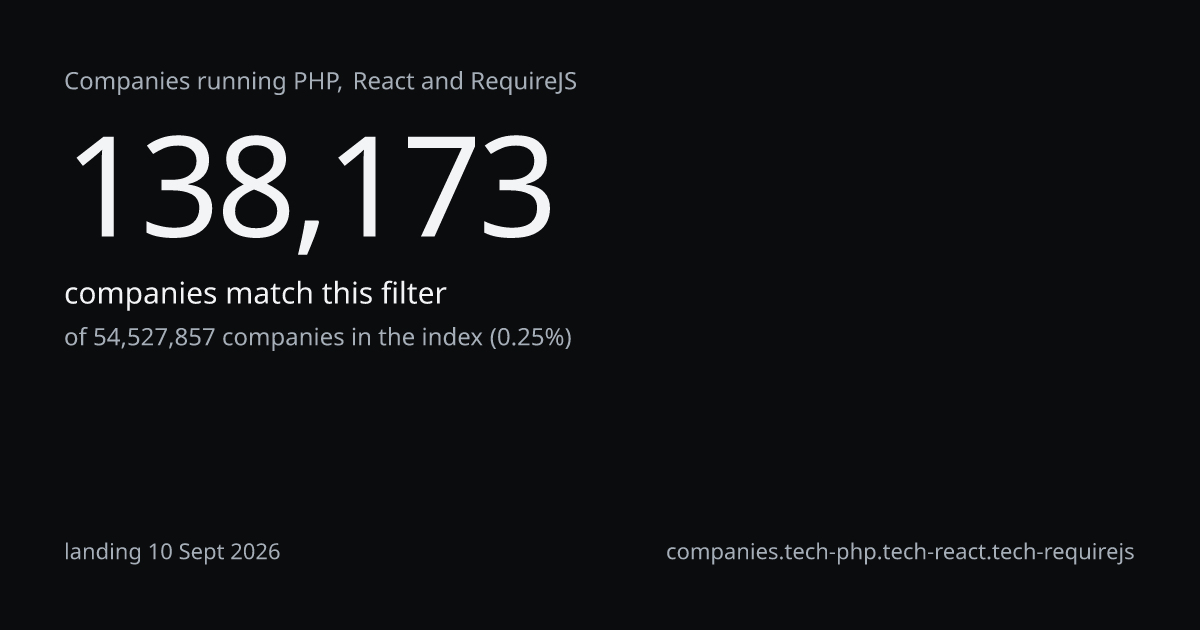
Task: Click the (0.25%) percentage value
Action: coord(530,338)
